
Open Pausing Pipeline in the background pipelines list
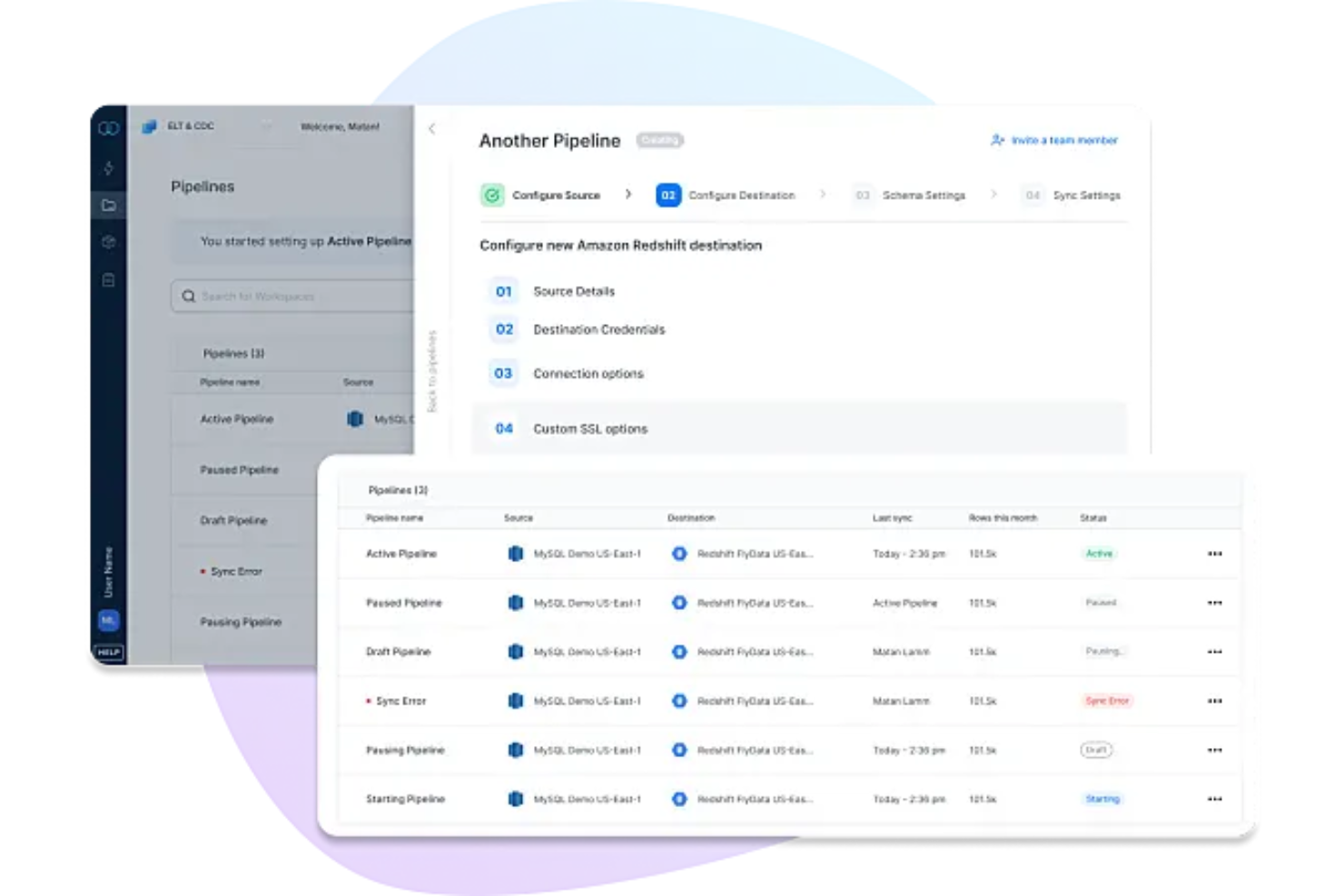tap(241, 623)
